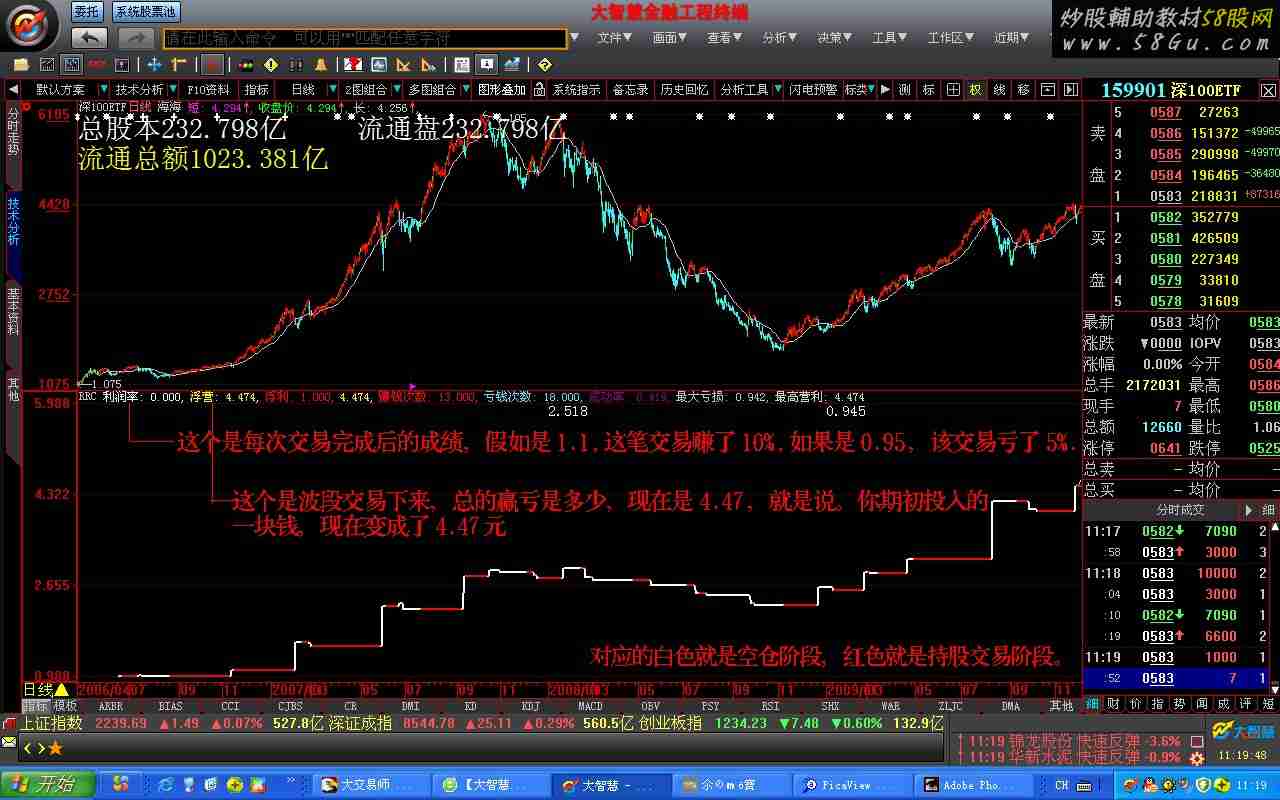Screen dimensions: 1280x800
Task: Click the yellow star icon in message bar
Action: click(55, 747)
